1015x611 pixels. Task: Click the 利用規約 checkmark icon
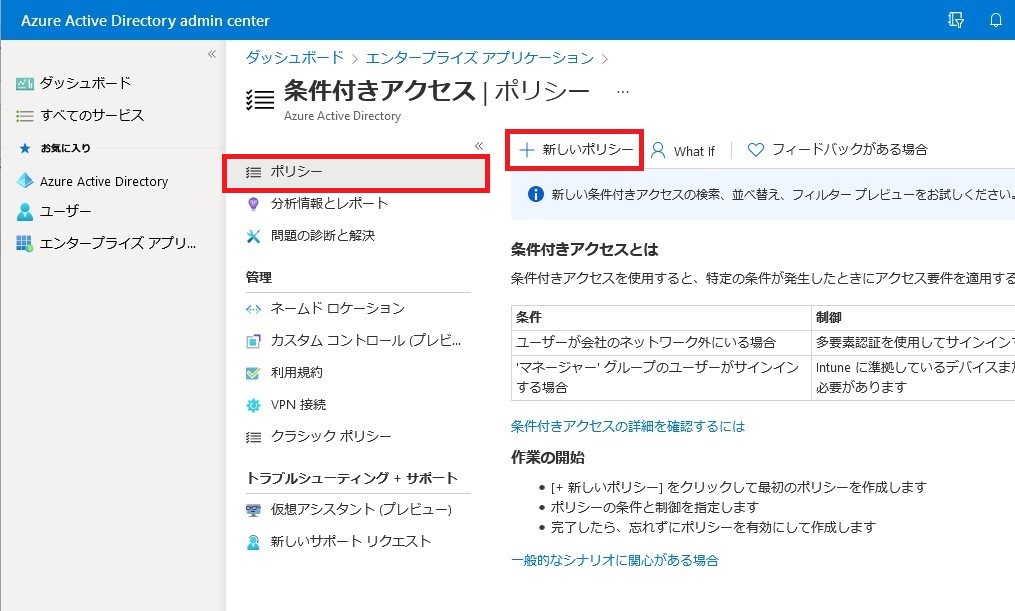pyautogui.click(x=253, y=373)
